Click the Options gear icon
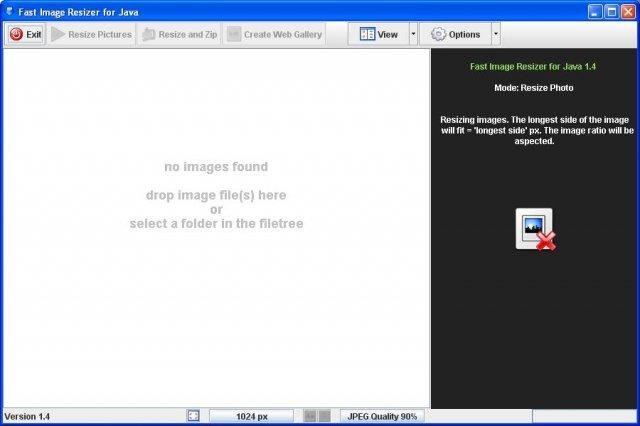640x426 pixels. coord(438,34)
